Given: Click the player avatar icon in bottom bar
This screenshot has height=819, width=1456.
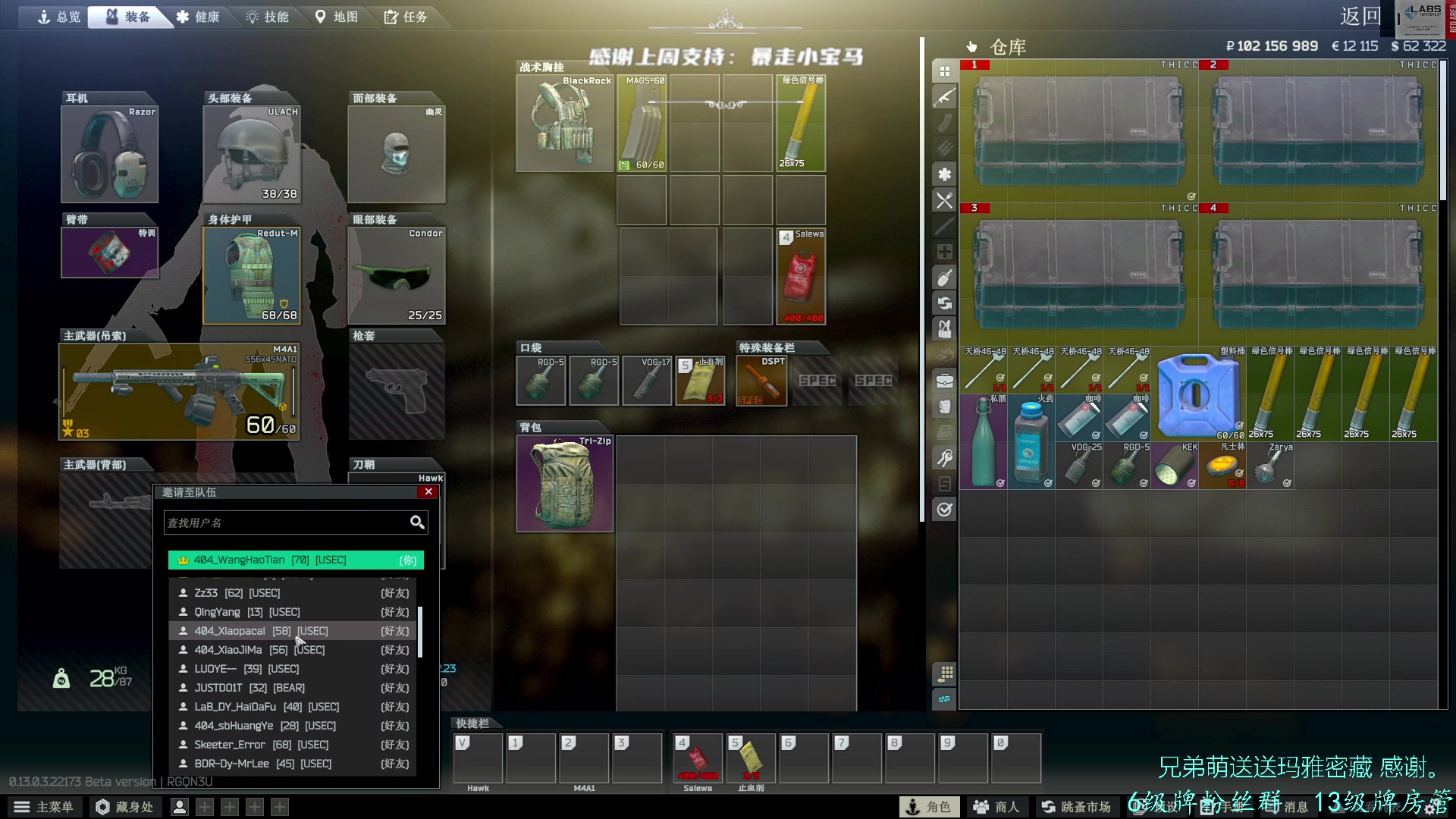Looking at the screenshot, I should point(180,807).
